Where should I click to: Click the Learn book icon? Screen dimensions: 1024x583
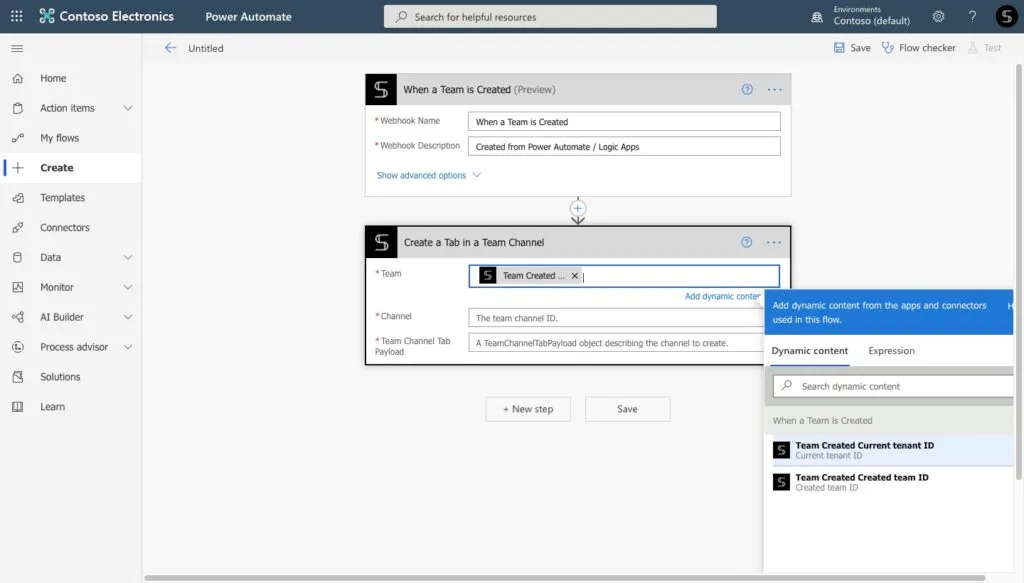[x=18, y=407]
